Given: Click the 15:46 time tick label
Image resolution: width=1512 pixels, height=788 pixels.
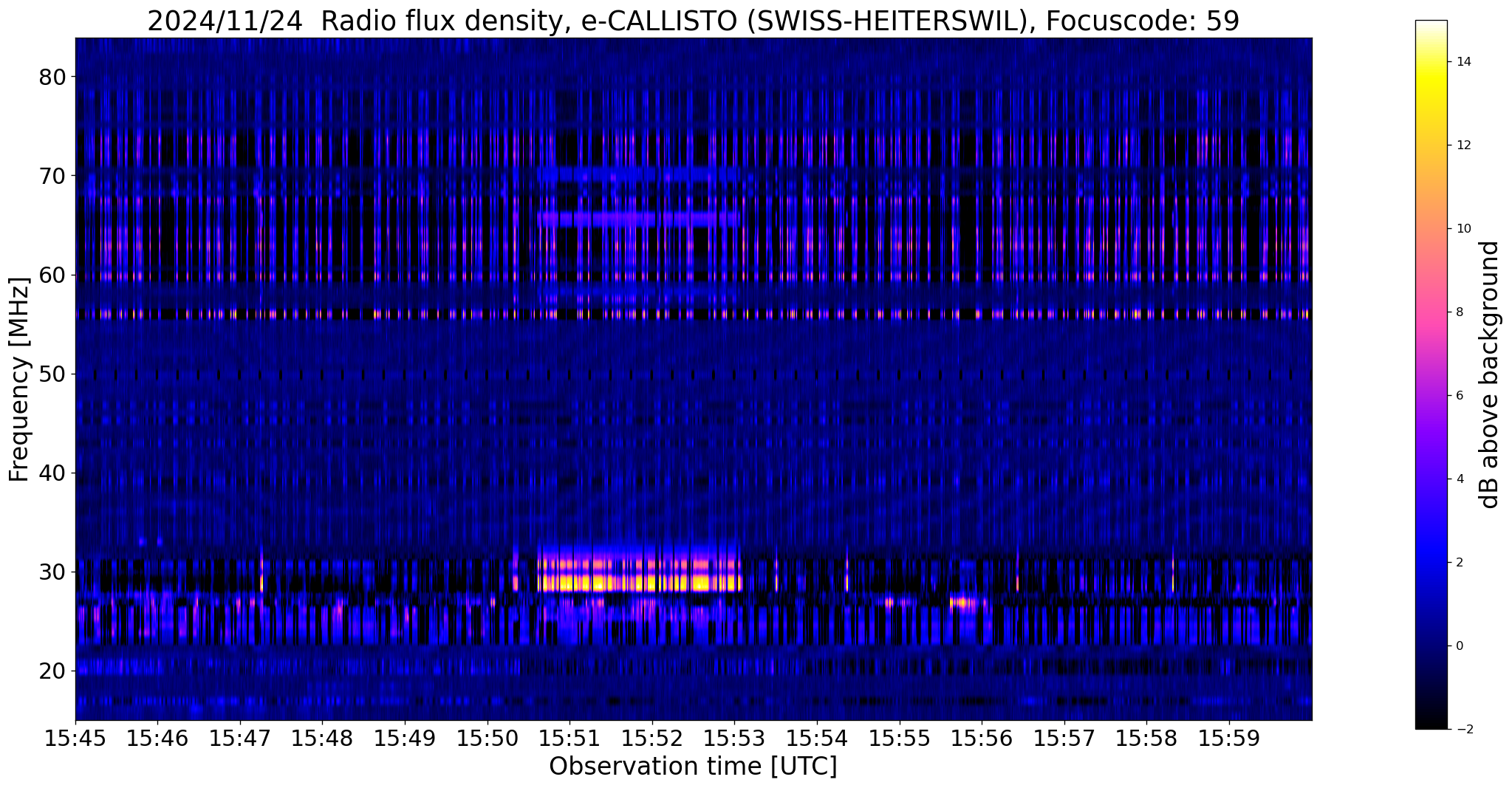Looking at the screenshot, I should [x=157, y=738].
